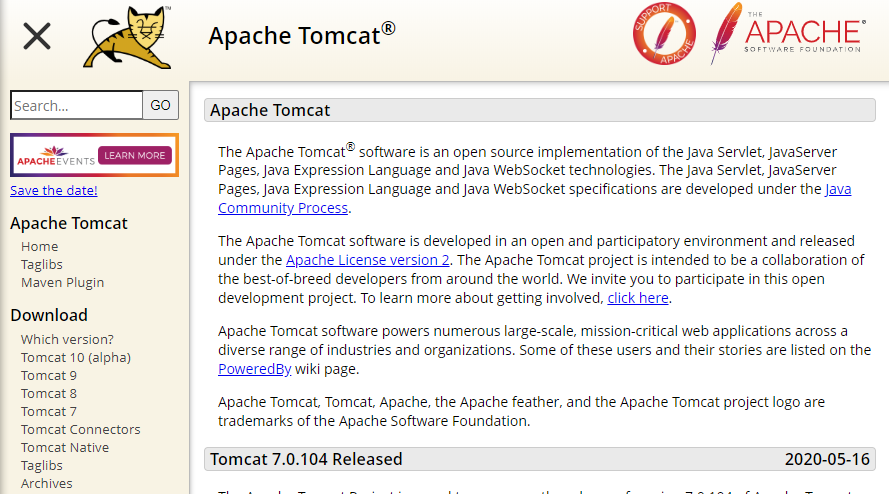Open Archives download link

(x=46, y=484)
